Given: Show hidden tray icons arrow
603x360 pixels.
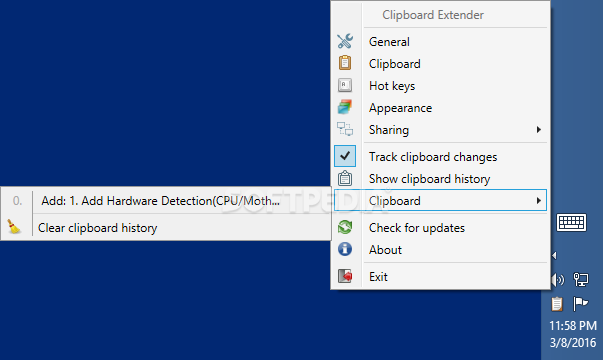Looking at the screenshot, I should tap(554, 255).
